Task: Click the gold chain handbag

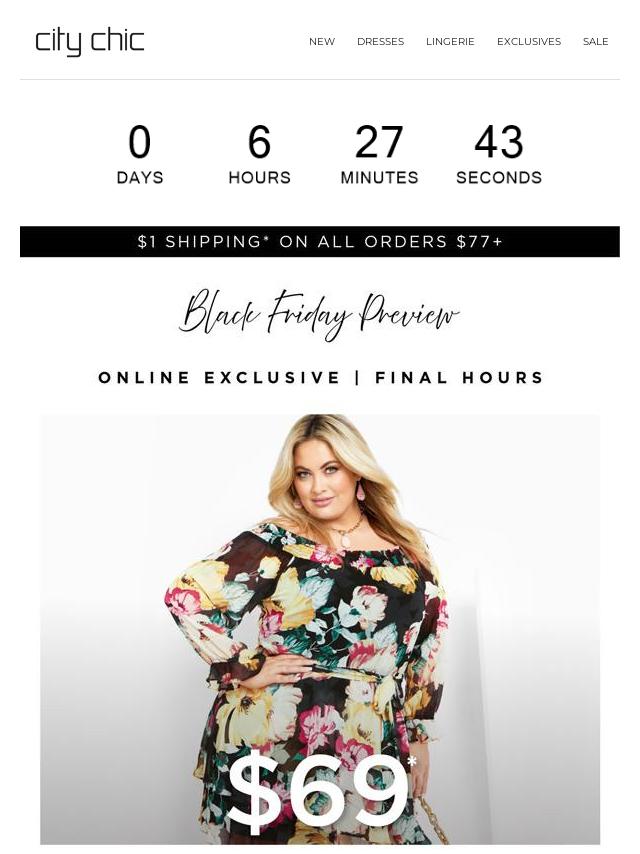Action: pos(432,821)
